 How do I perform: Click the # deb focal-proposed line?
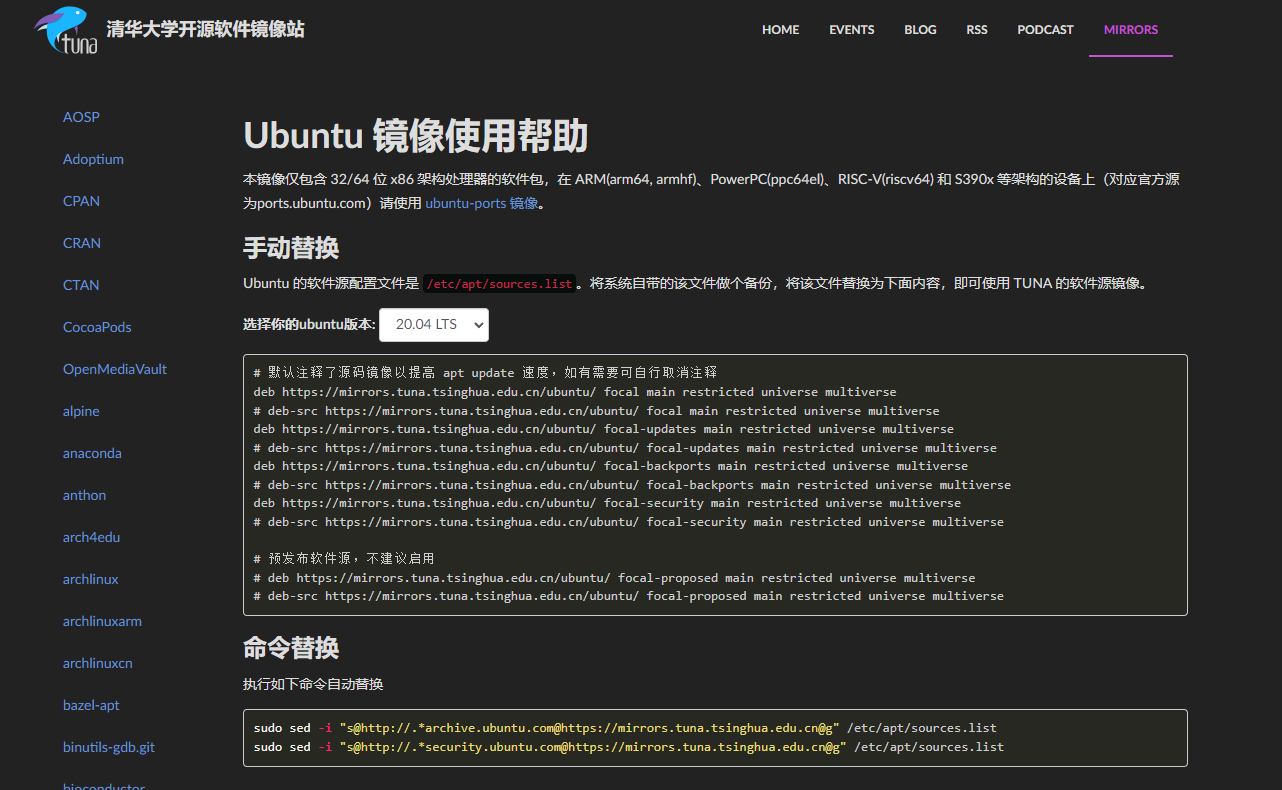pos(614,578)
